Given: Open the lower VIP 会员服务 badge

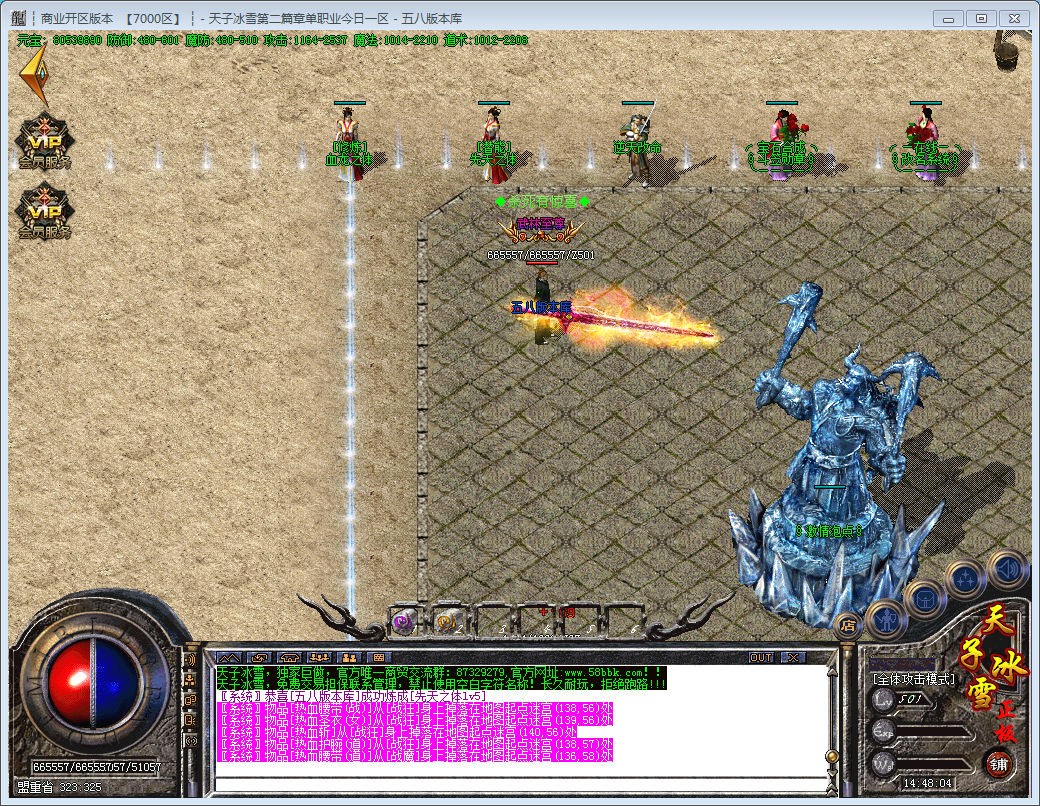Looking at the screenshot, I should pyautogui.click(x=44, y=212).
